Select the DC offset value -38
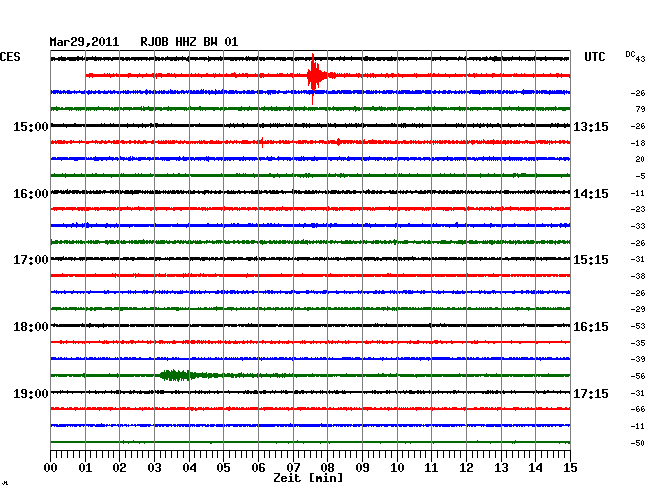This screenshot has width=650, height=494. click(638, 276)
